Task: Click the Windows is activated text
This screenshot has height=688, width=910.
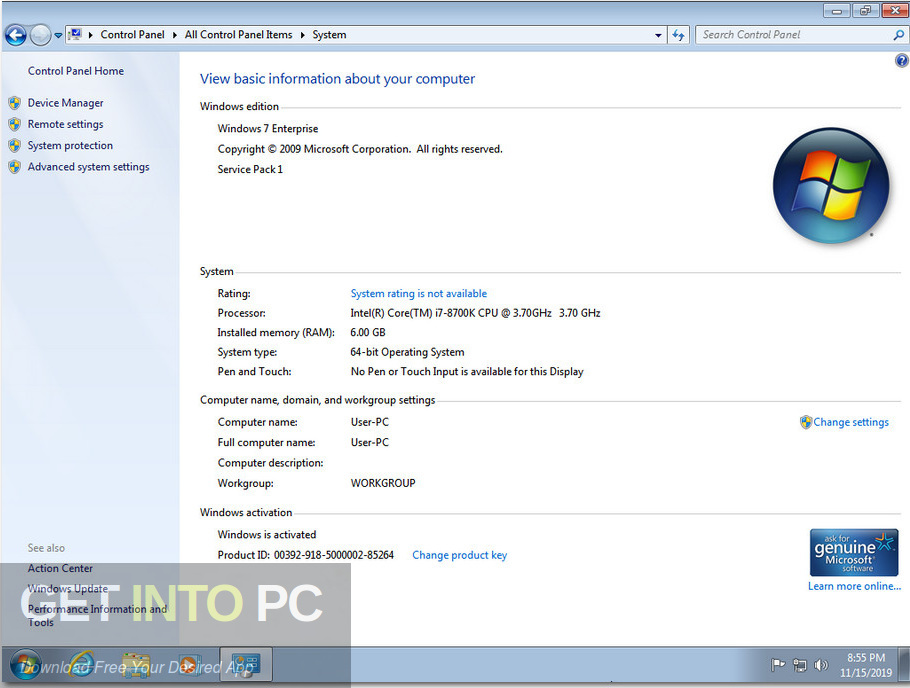Action: pyautogui.click(x=267, y=535)
